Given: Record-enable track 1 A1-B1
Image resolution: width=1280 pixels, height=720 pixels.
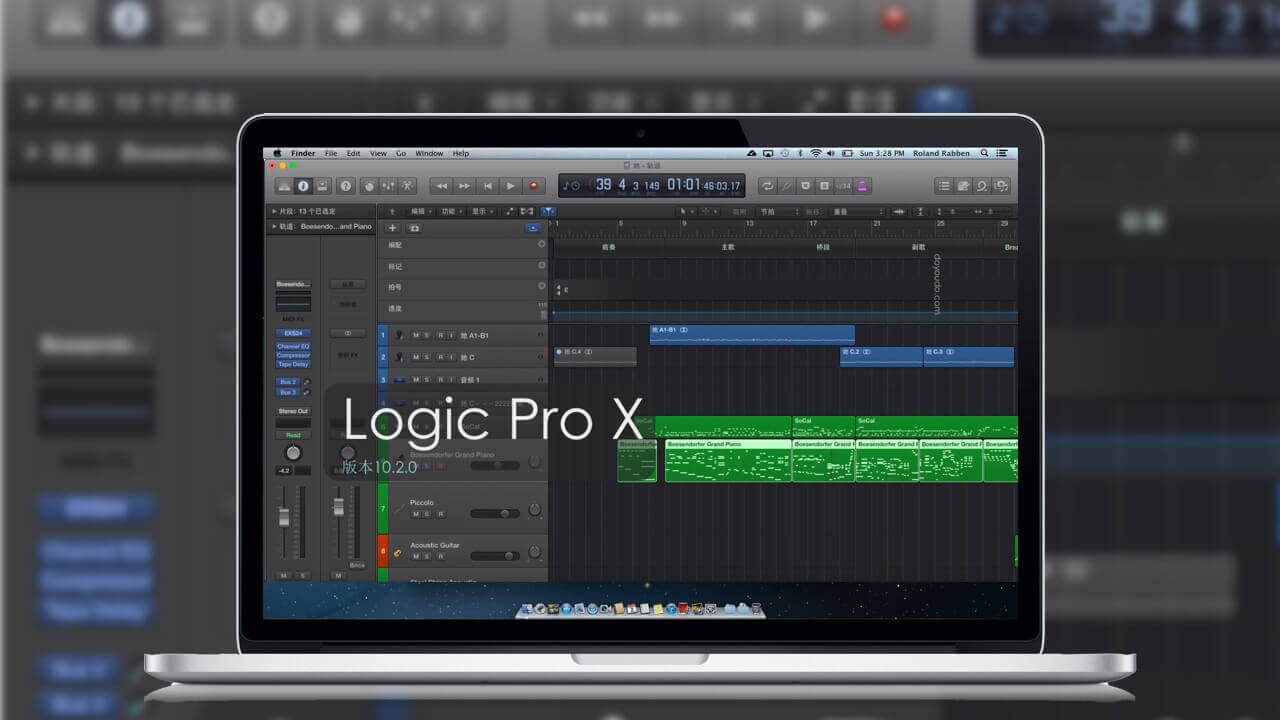Looking at the screenshot, I should click(x=439, y=335).
